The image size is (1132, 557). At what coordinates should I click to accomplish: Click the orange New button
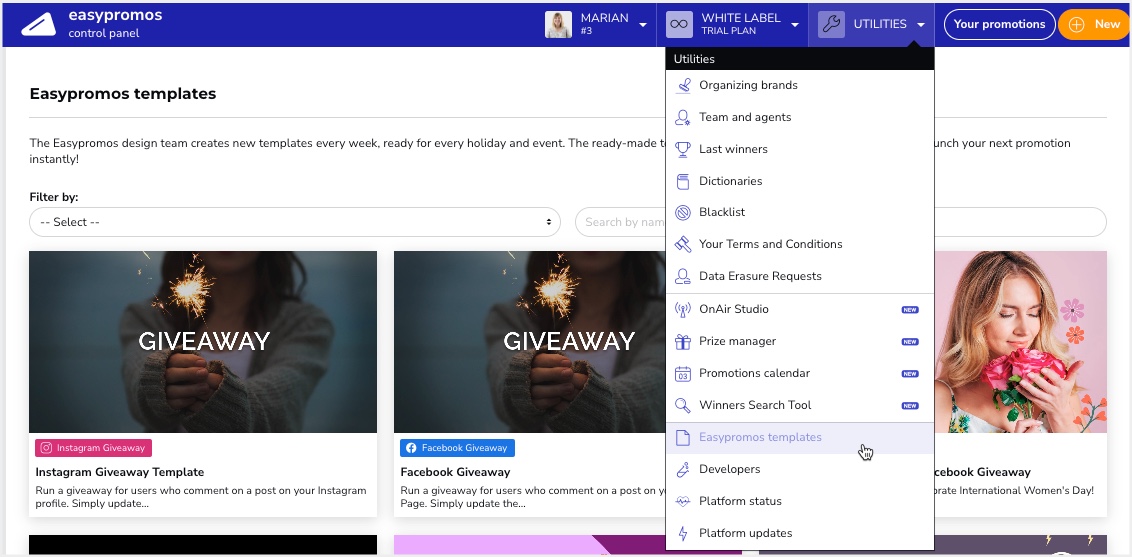click(x=1096, y=25)
